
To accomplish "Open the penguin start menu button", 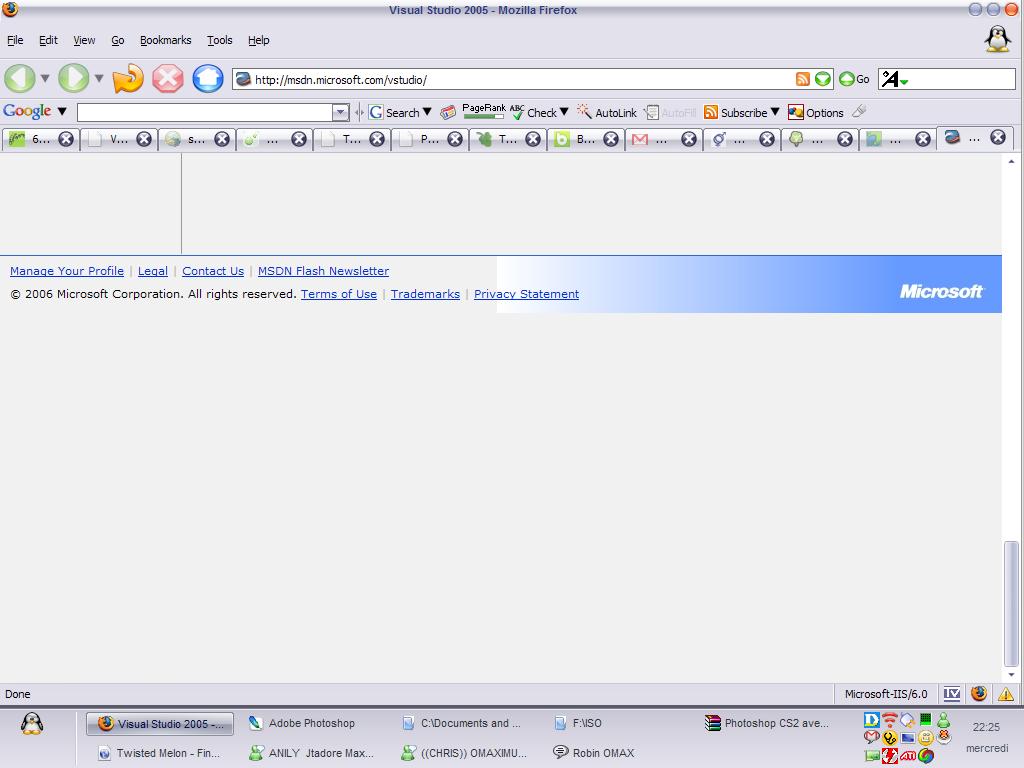I will (x=32, y=723).
